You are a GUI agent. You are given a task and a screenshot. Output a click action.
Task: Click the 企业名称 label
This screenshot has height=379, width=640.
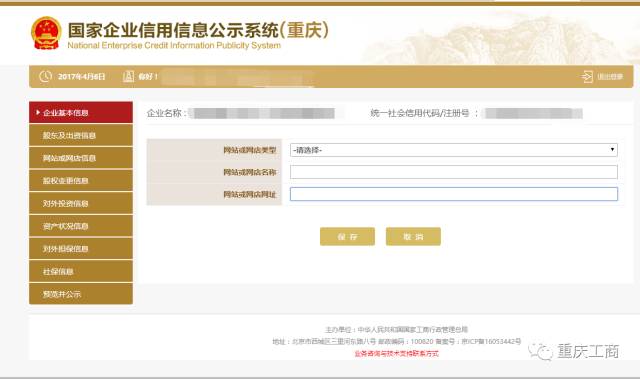[x=167, y=113]
